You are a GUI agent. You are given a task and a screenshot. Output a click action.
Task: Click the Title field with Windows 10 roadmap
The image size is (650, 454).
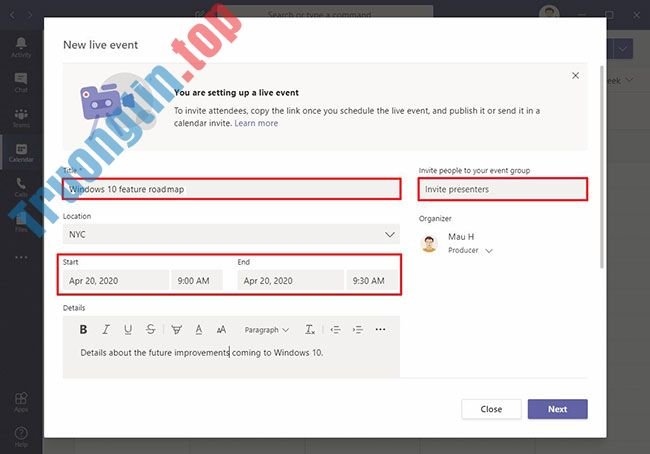coord(231,189)
